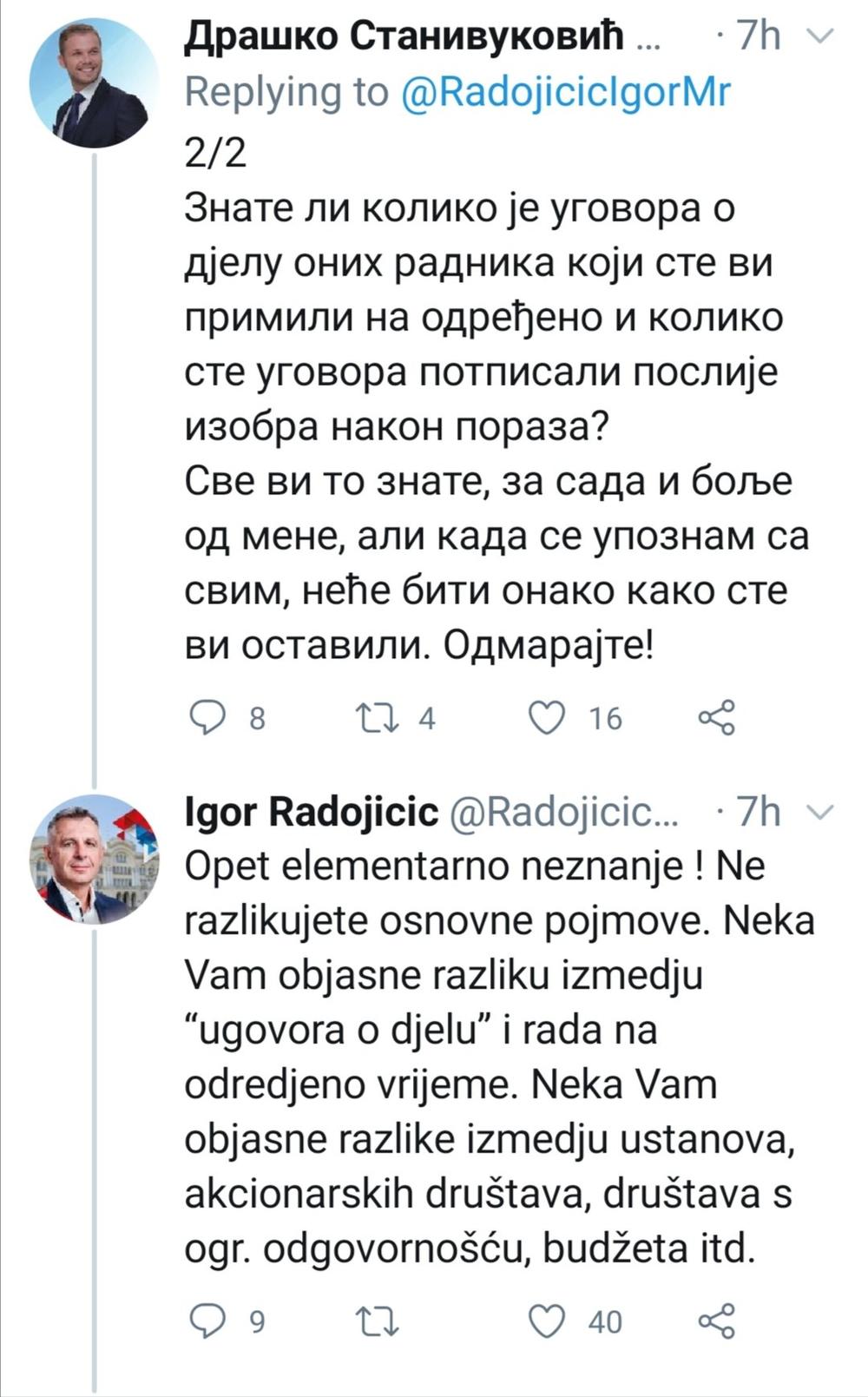868x1397 pixels.
Task: Retweet Igor Radojicic's tweet
Action: (378, 1321)
